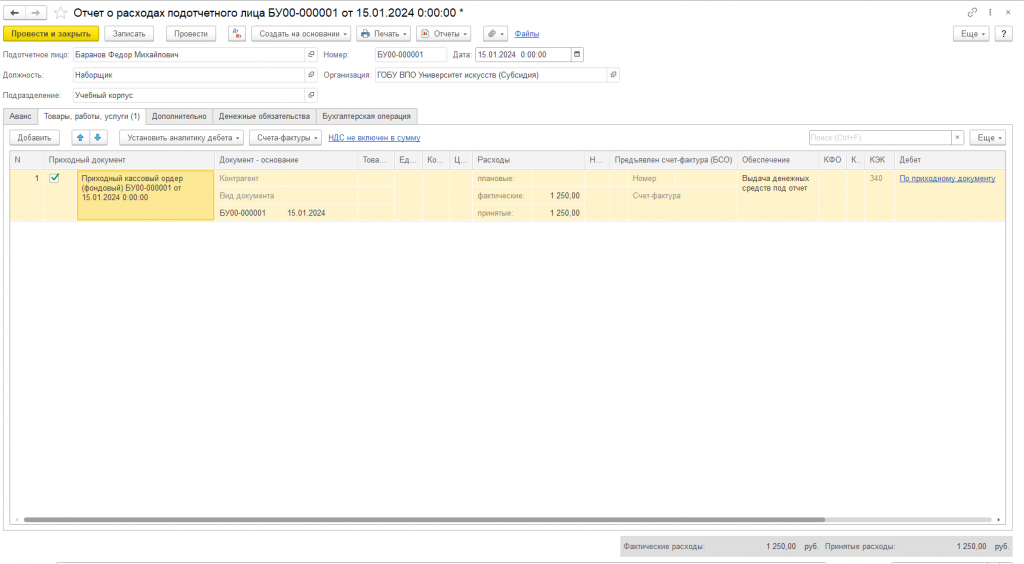Uncheck the row 1 green checkbox
The image size is (1024, 564).
pyautogui.click(x=54, y=178)
